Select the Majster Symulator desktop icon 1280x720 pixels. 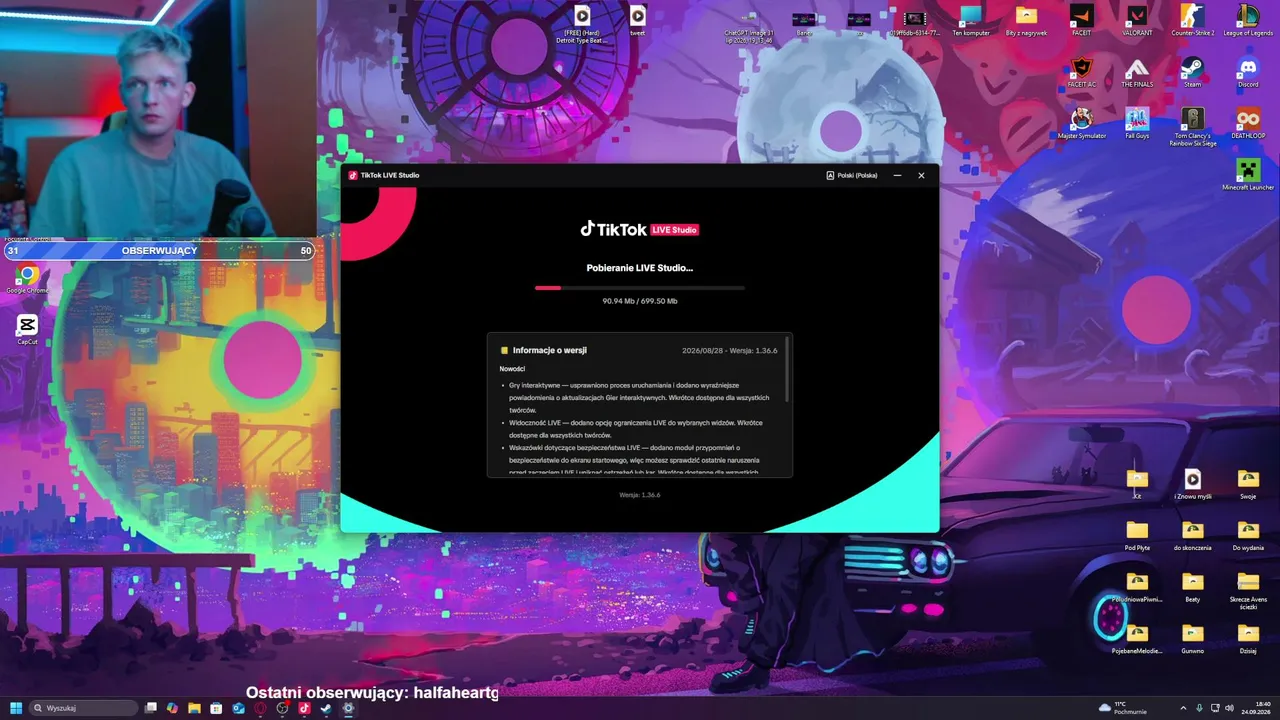pos(1081,123)
